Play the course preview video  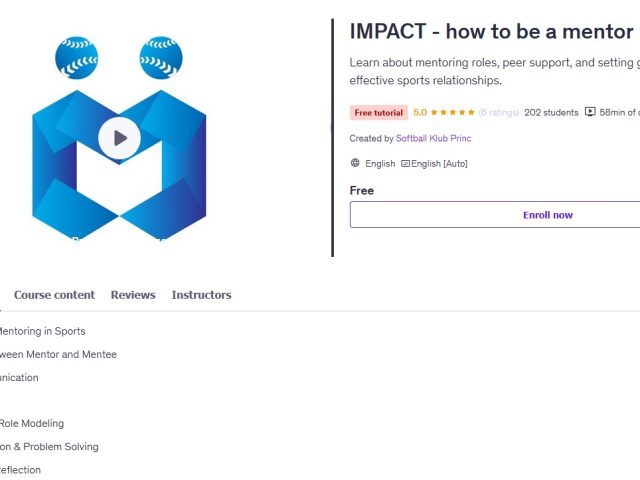tap(119, 138)
